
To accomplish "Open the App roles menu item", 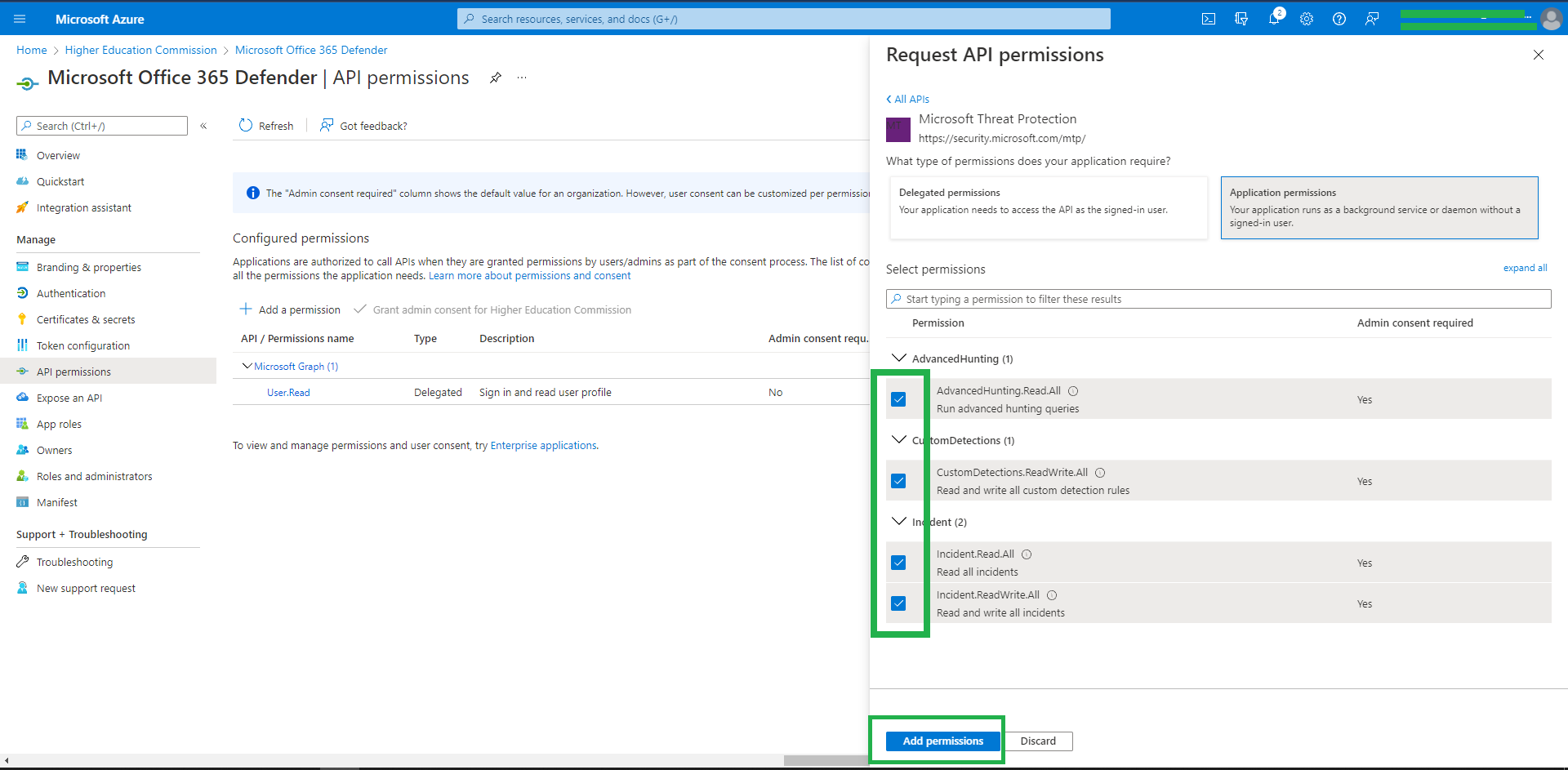I will (59, 424).
